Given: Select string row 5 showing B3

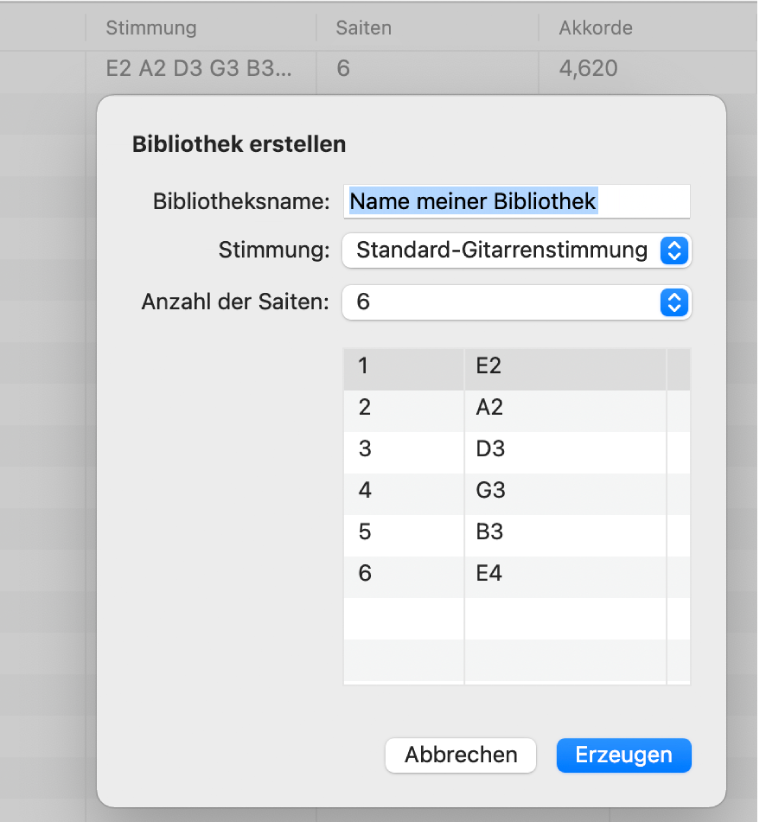Looking at the screenshot, I should point(490,532).
